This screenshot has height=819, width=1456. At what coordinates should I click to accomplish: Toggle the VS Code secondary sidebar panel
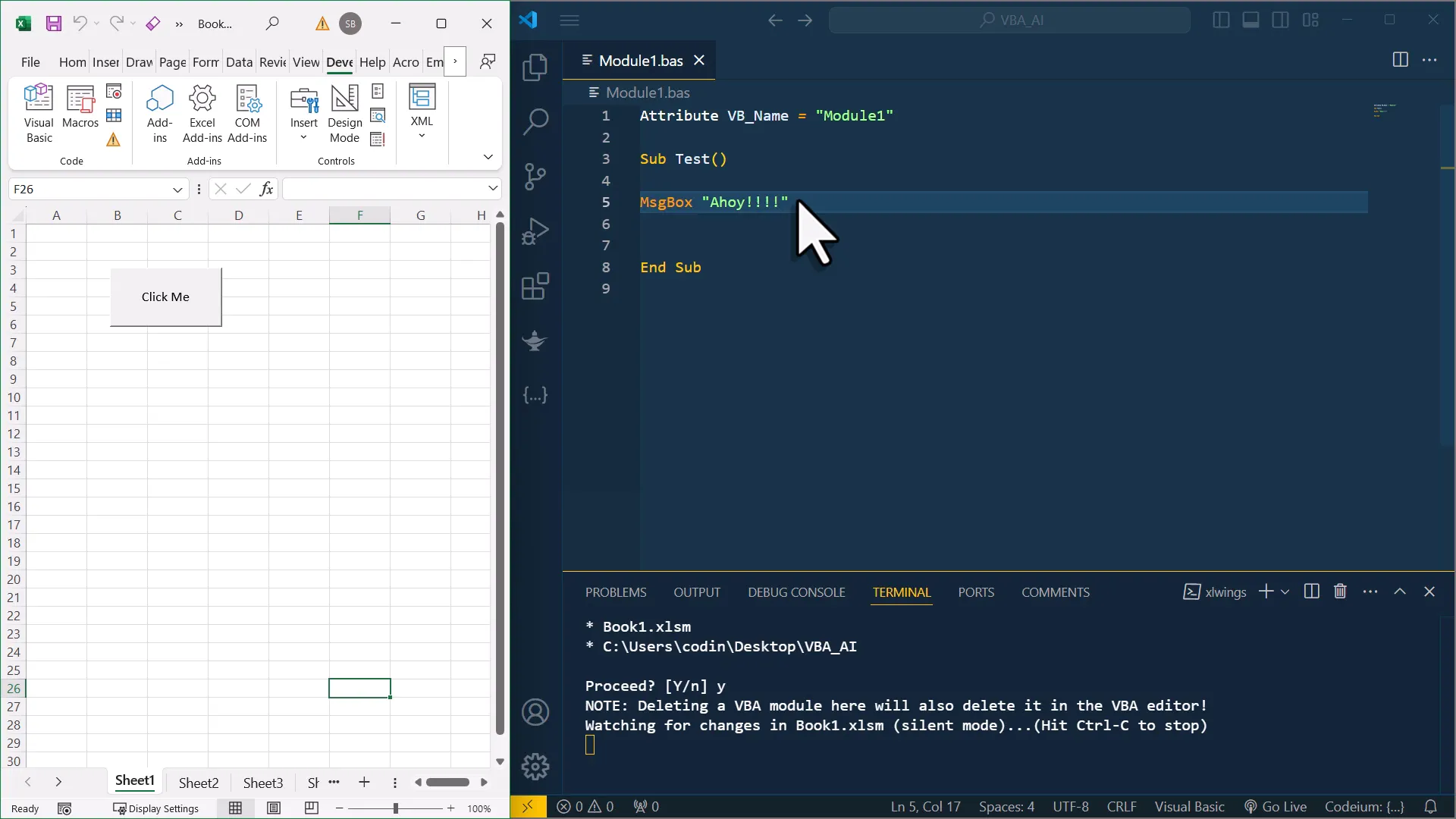(1281, 20)
